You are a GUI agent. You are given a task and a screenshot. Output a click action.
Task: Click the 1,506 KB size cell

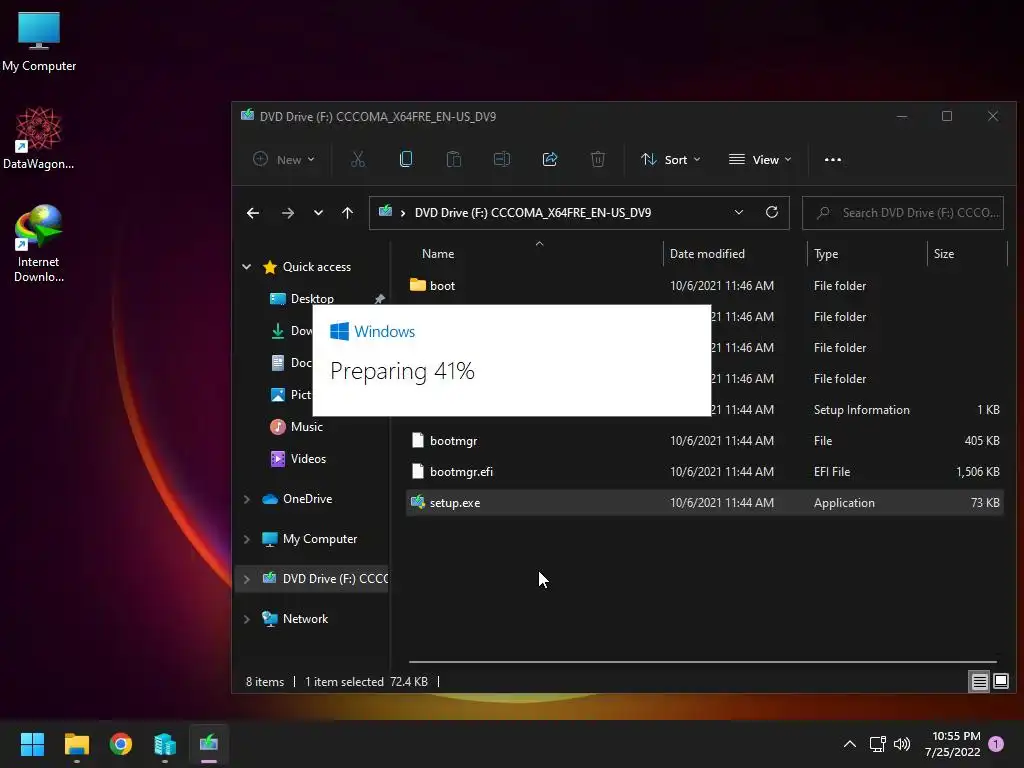click(978, 472)
